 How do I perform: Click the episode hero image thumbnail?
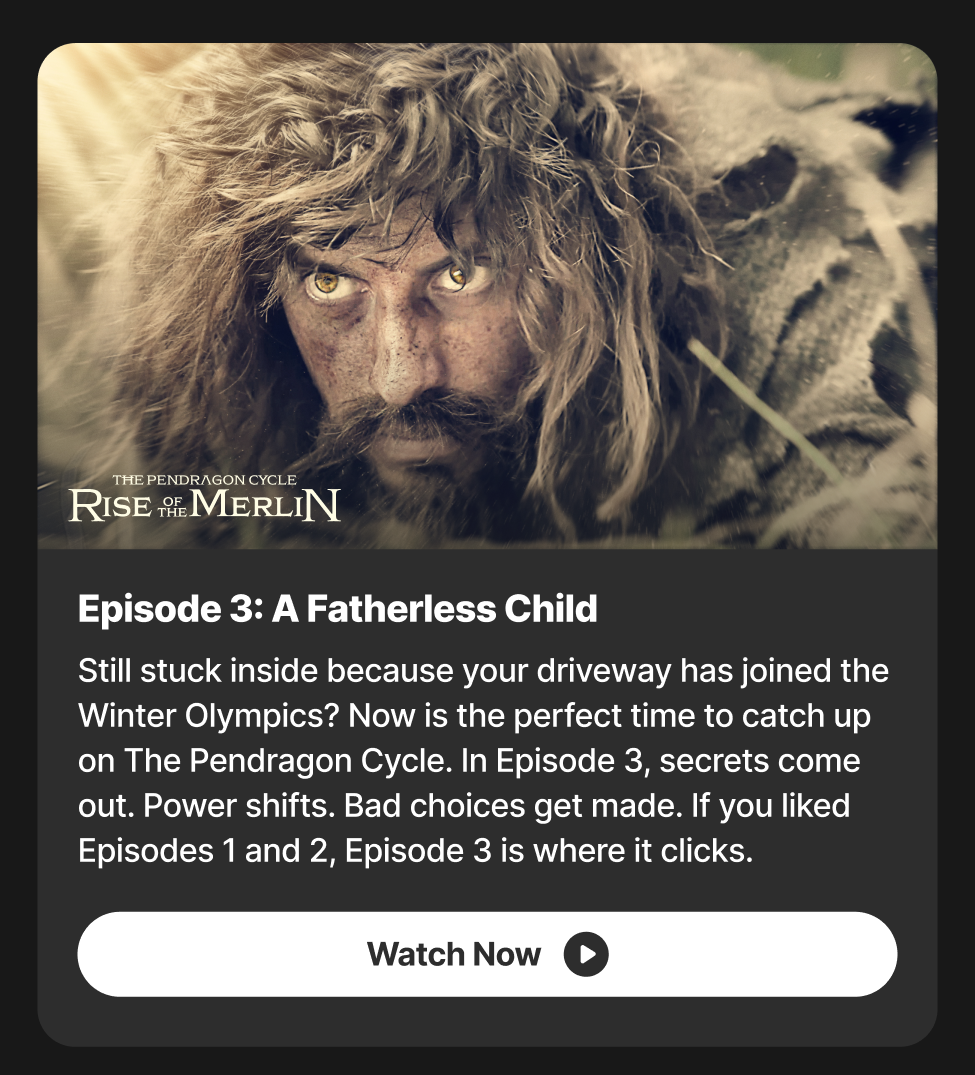pyautogui.click(x=488, y=295)
